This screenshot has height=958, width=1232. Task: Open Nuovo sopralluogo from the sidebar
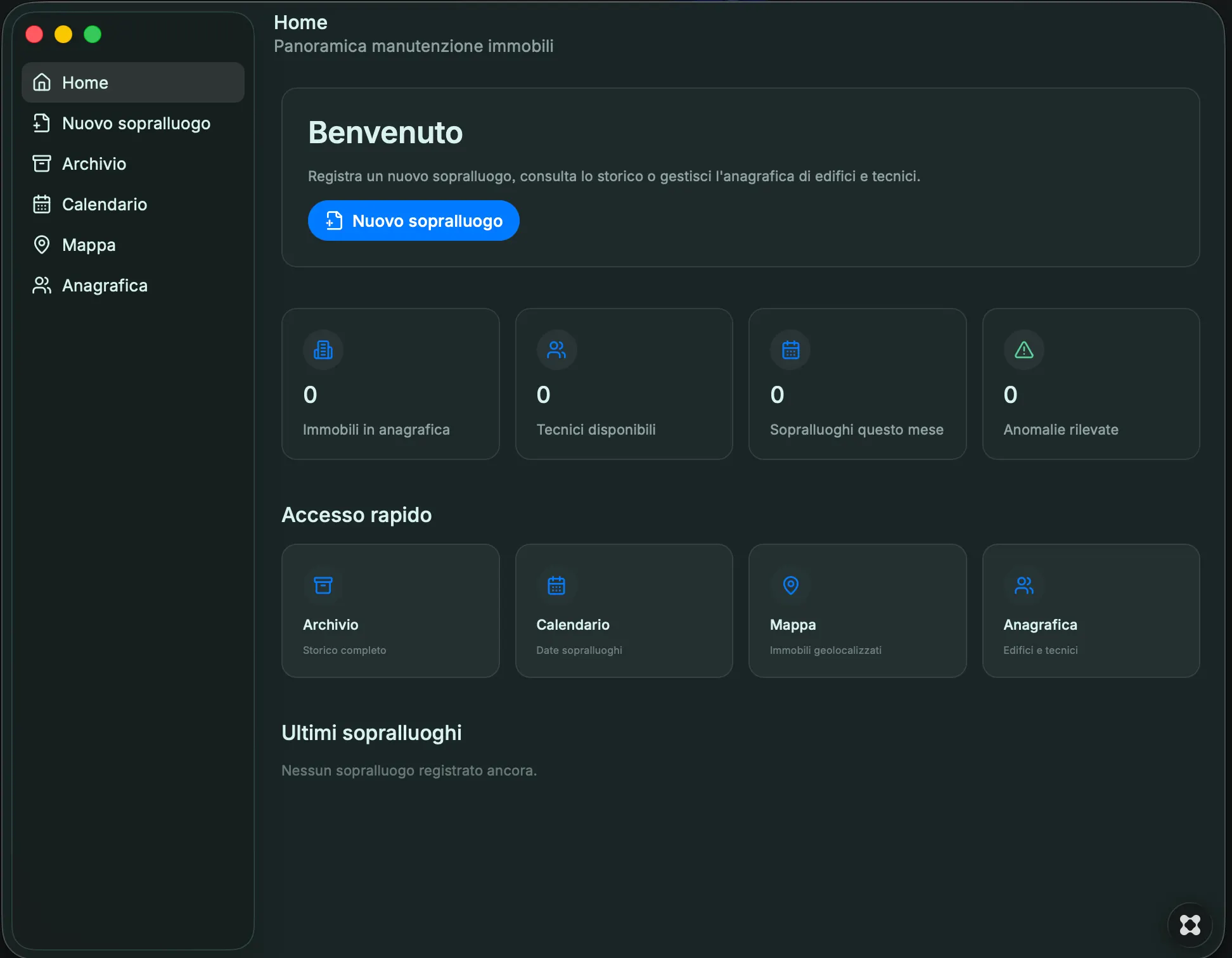(x=133, y=123)
